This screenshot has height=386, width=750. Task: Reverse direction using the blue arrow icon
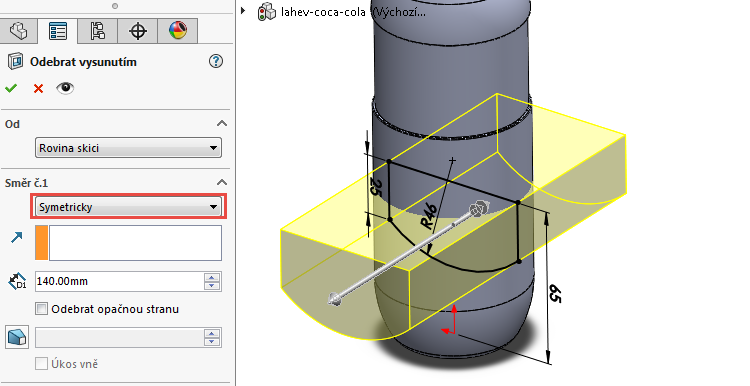pyautogui.click(x=17, y=237)
